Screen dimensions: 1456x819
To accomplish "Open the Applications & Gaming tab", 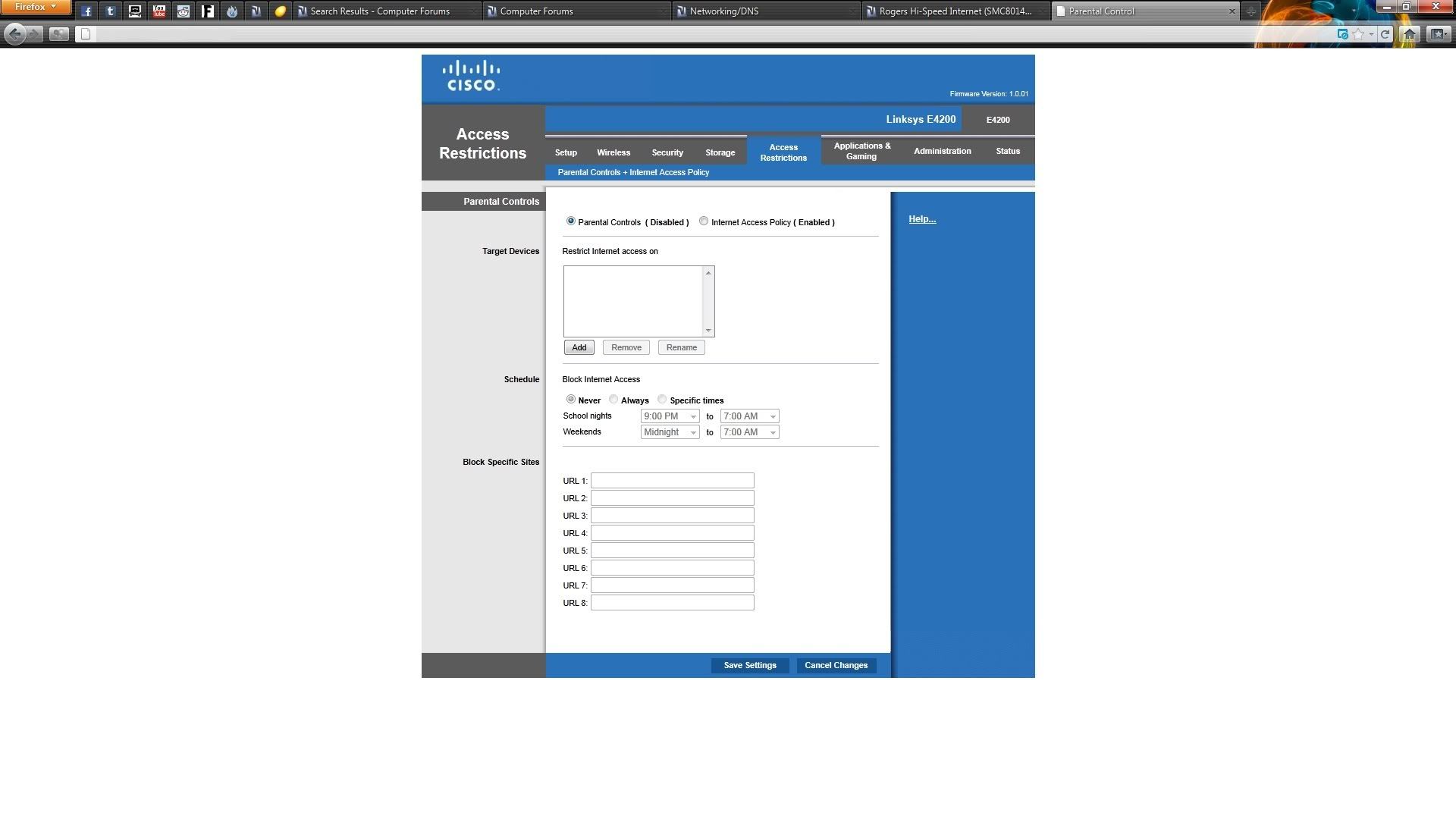I will coord(862,151).
